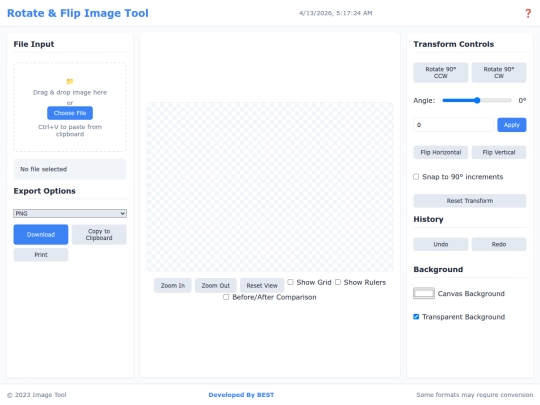The width and height of the screenshot is (540, 405).
Task: Click '© 2023 Image Tool' footer text
Action: point(37,395)
